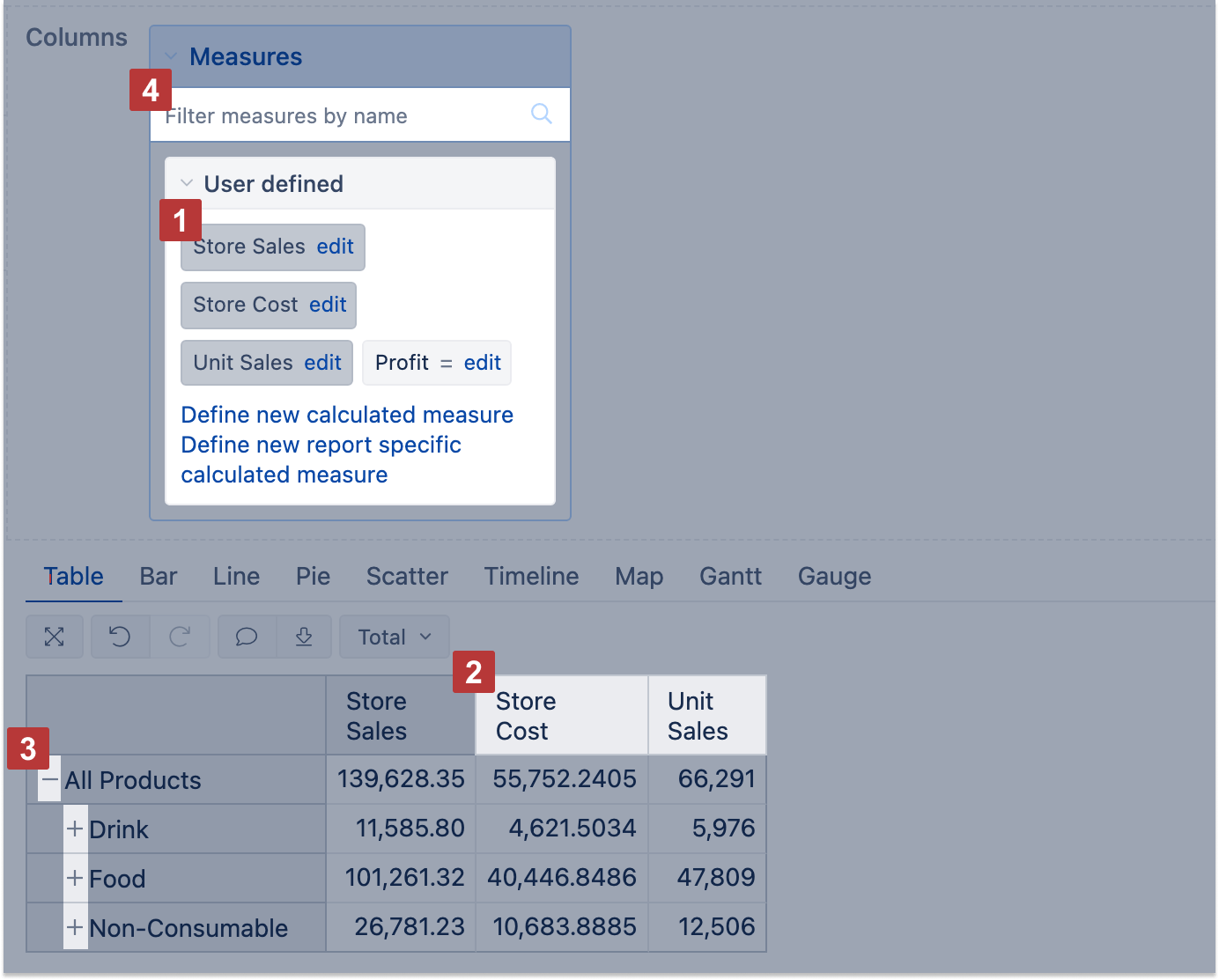Click Define new calculated measure link
The width and height of the screenshot is (1219, 980).
coord(347,416)
